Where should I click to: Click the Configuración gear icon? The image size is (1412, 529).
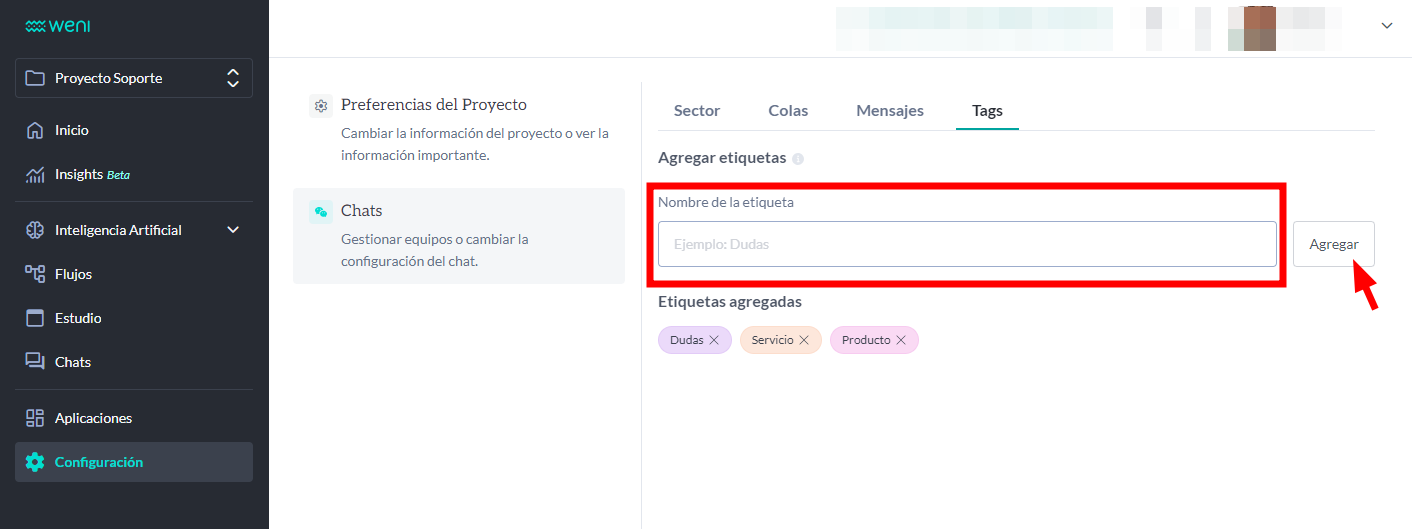[35, 462]
